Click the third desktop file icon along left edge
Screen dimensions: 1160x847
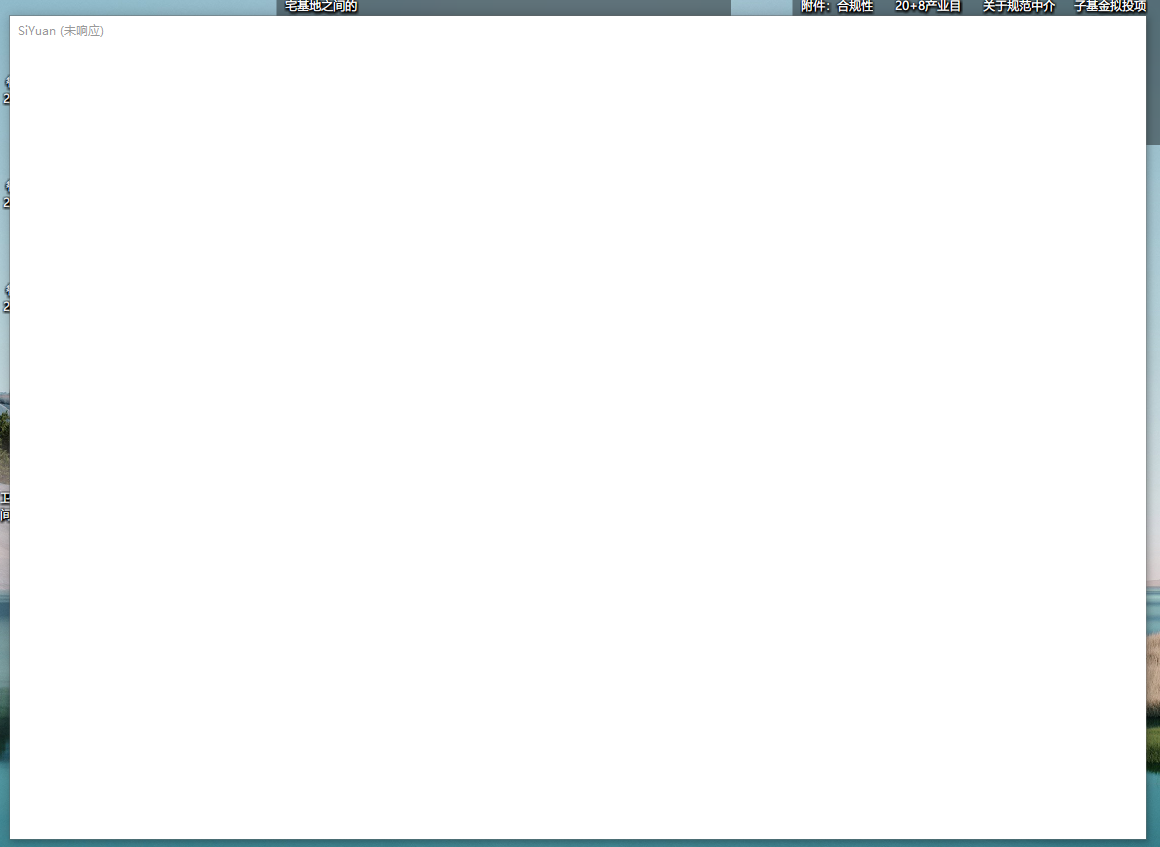pos(8,295)
